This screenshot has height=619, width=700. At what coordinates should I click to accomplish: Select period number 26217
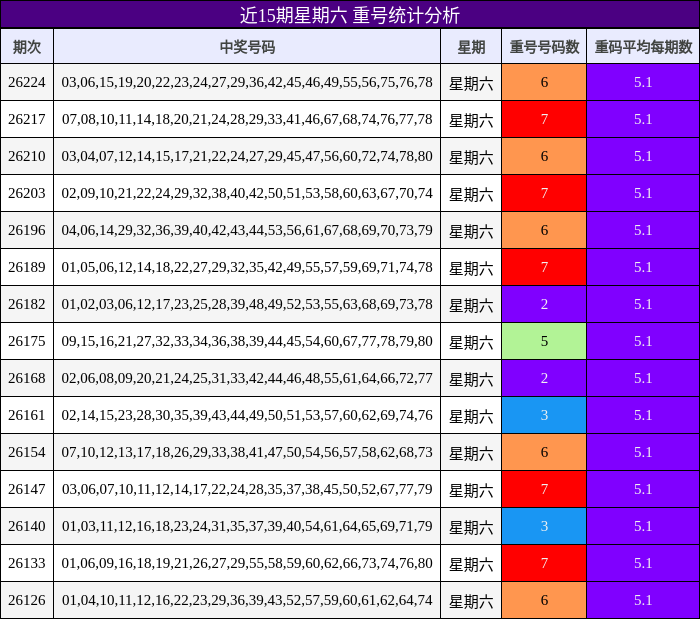tap(27, 119)
